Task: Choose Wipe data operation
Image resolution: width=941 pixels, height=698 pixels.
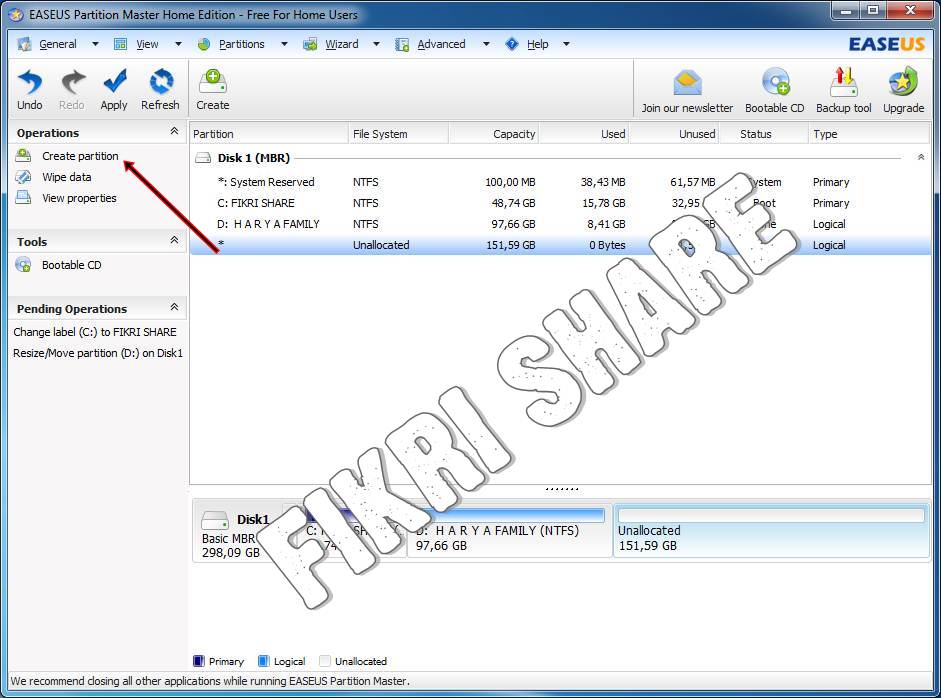Action: [67, 177]
